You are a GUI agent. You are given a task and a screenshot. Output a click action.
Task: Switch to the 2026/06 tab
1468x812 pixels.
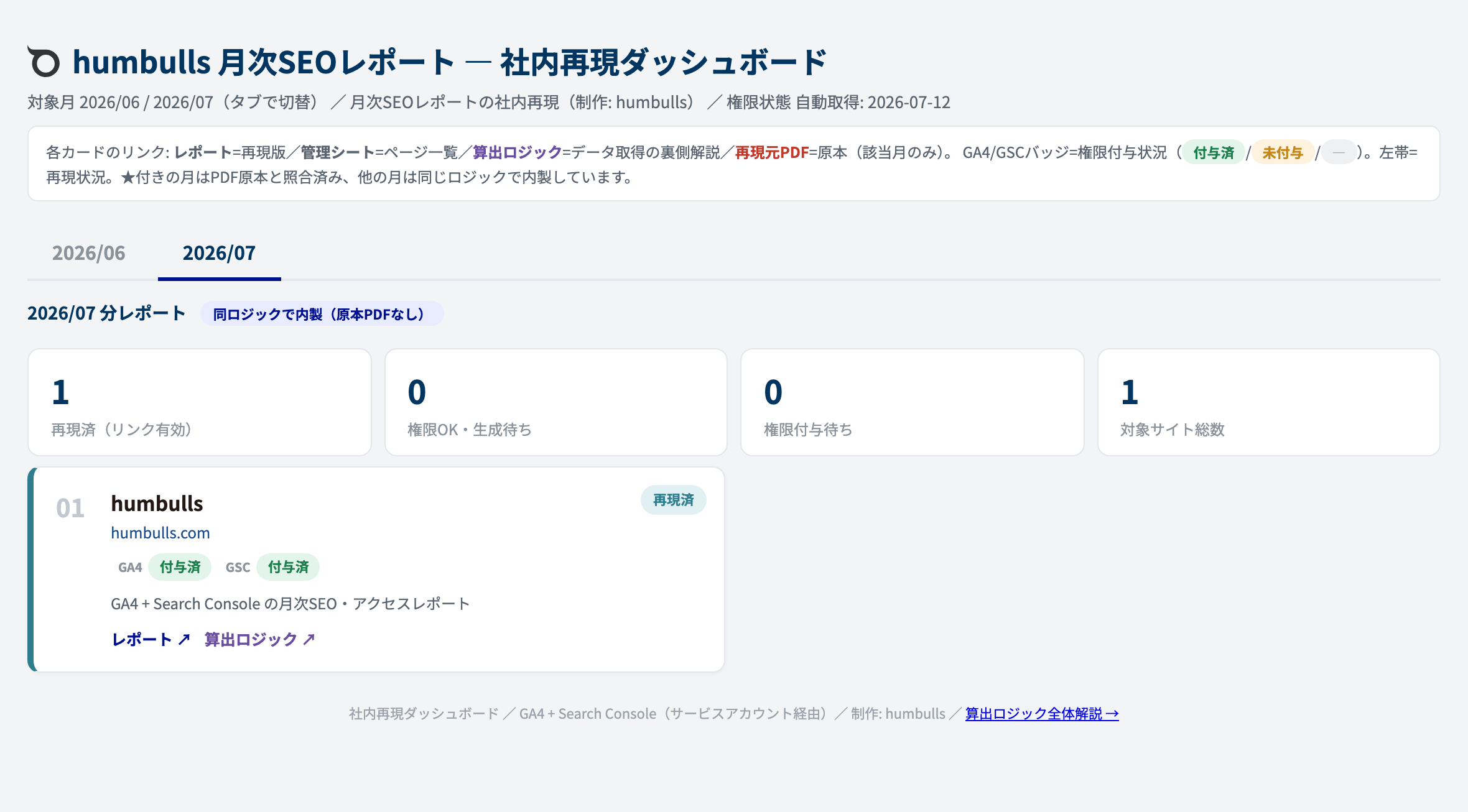89,253
